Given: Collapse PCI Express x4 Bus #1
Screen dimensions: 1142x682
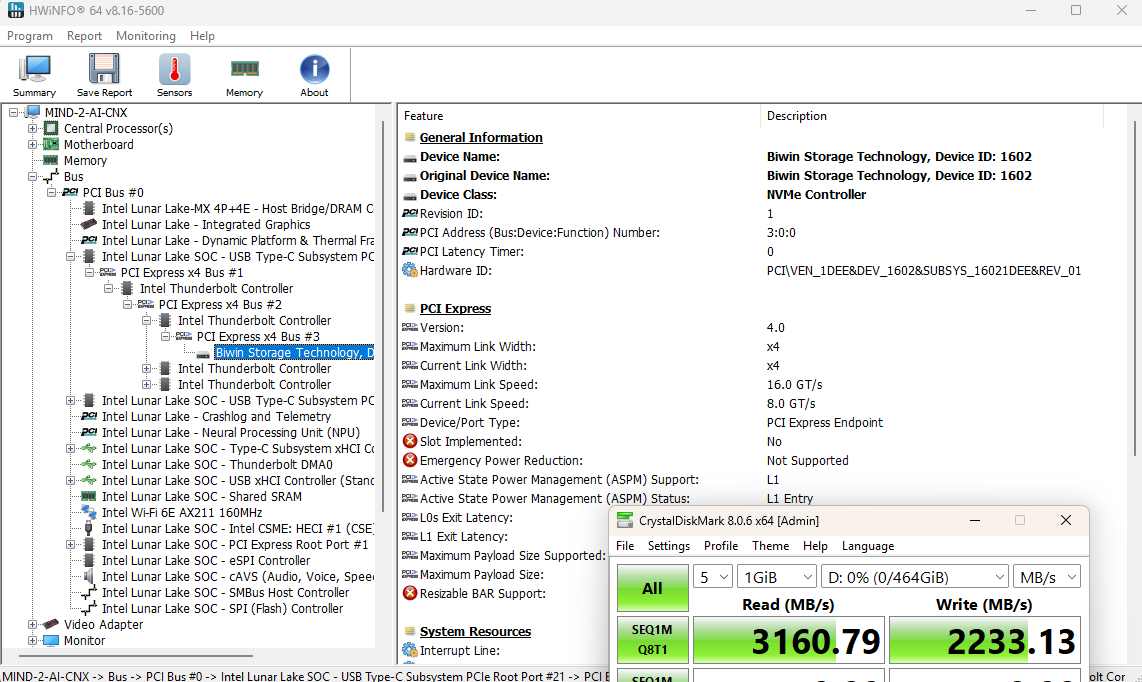Looking at the screenshot, I should (89, 273).
